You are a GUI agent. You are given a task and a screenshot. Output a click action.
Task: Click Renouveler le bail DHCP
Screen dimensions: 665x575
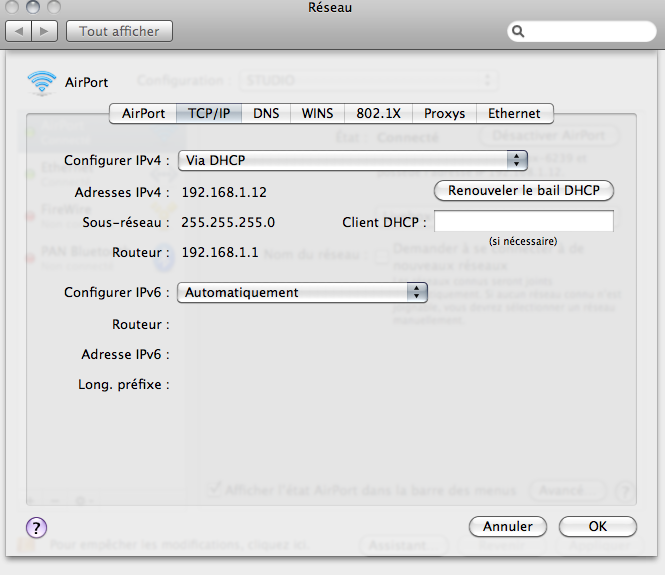tap(523, 190)
